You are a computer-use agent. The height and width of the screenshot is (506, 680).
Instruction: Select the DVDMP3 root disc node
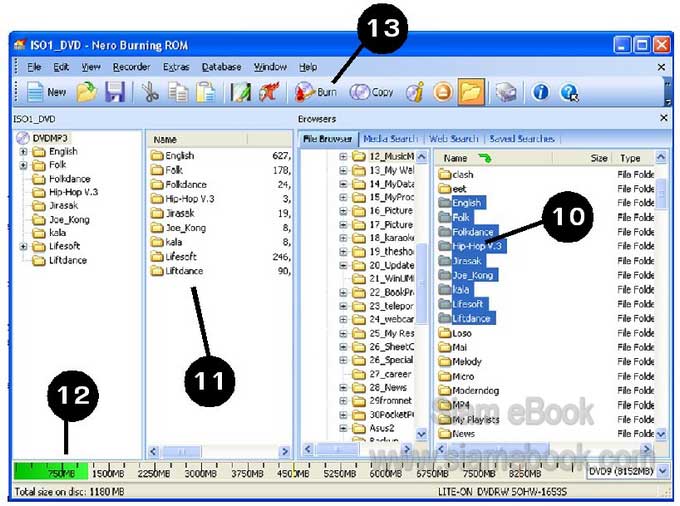pos(42,138)
